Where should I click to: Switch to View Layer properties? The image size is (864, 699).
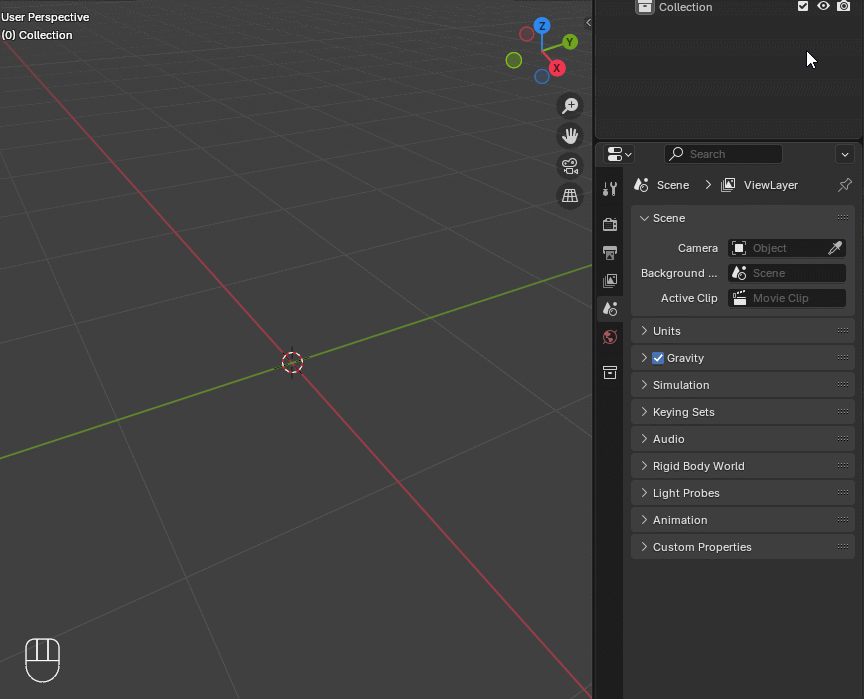[610, 281]
